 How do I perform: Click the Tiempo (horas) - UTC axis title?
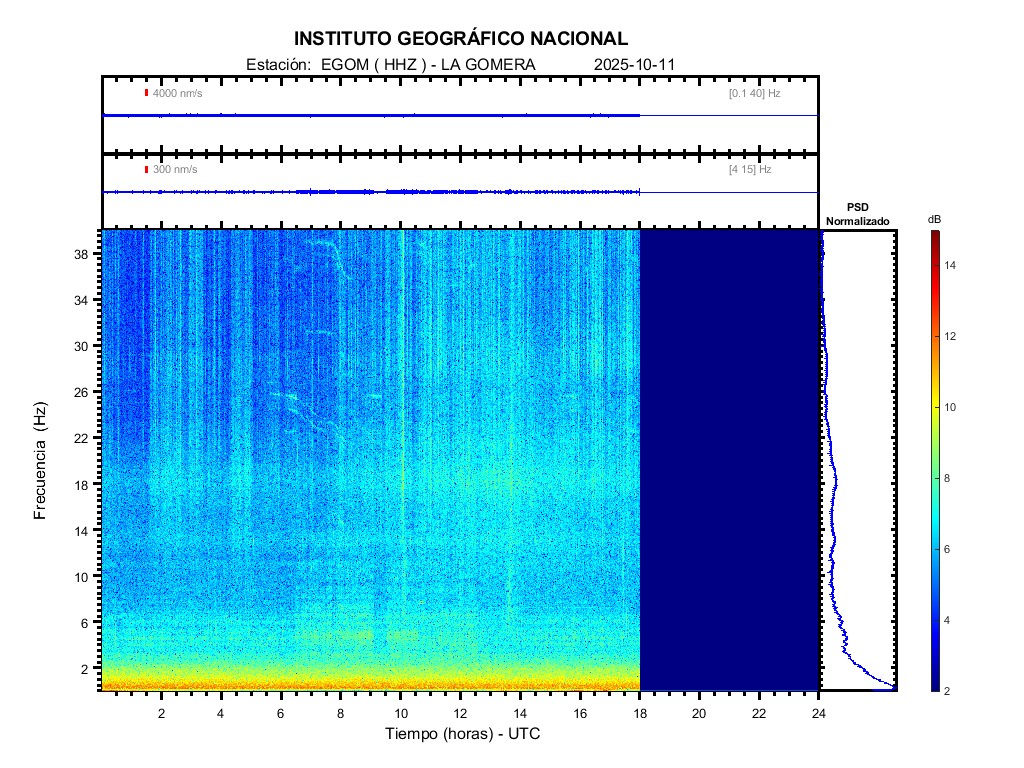pyautogui.click(x=463, y=734)
